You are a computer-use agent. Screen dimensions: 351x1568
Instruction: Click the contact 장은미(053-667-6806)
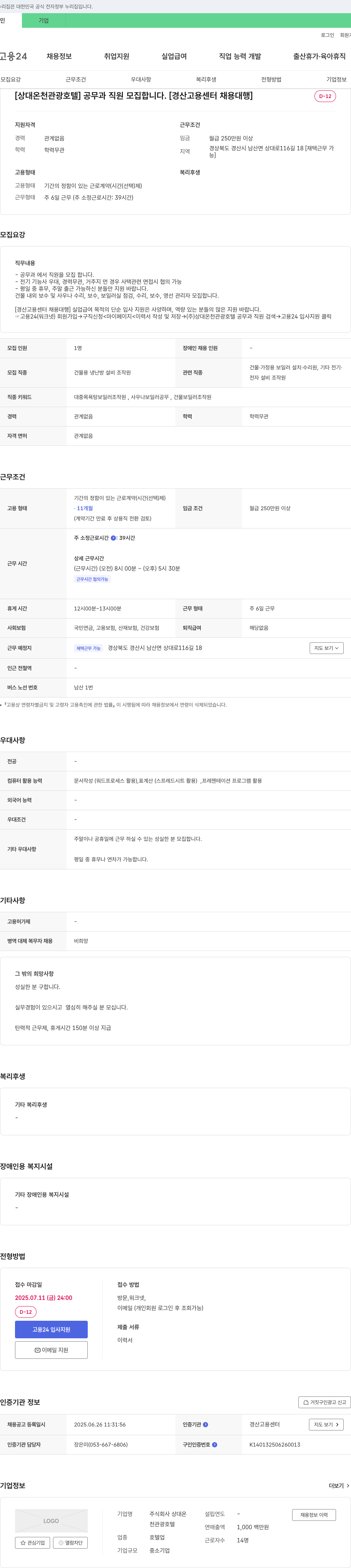(101, 1444)
